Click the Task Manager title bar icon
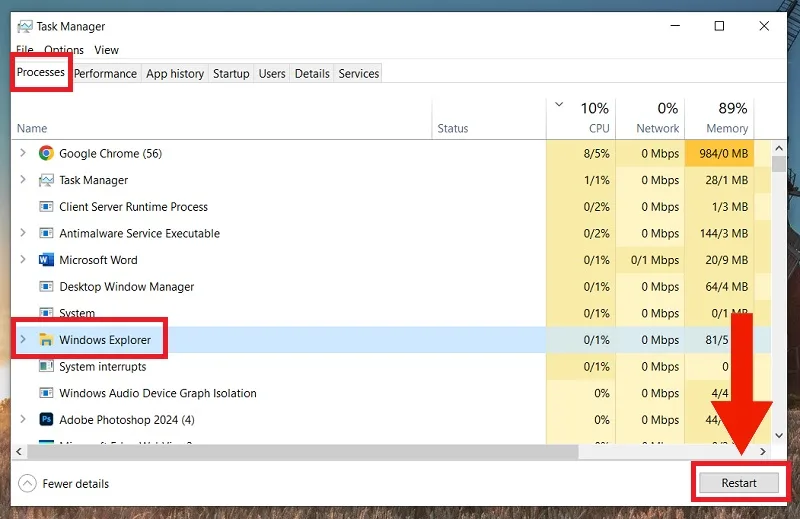This screenshot has width=800, height=519. tap(24, 27)
